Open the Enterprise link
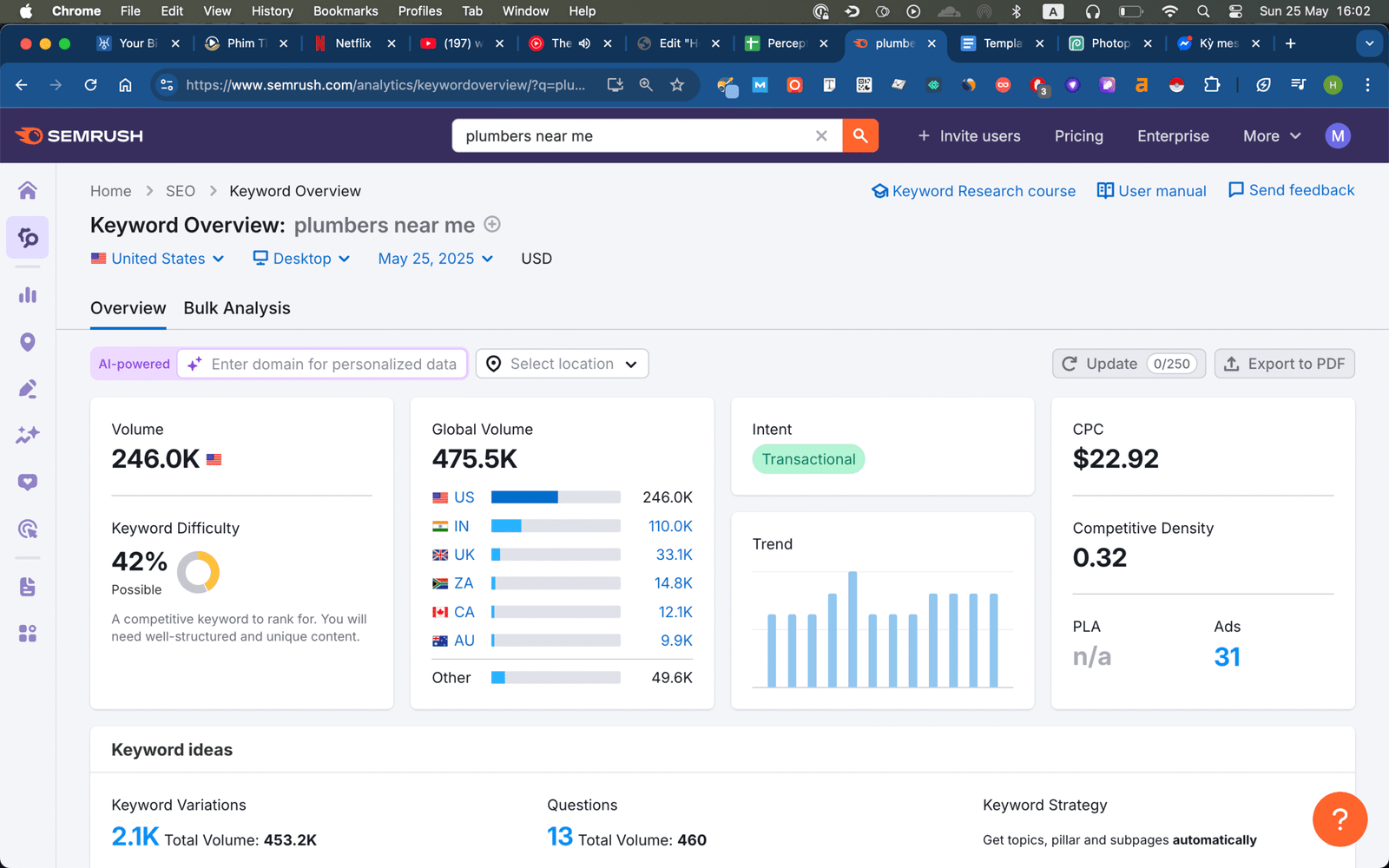The width and height of the screenshot is (1389, 868). point(1173,135)
